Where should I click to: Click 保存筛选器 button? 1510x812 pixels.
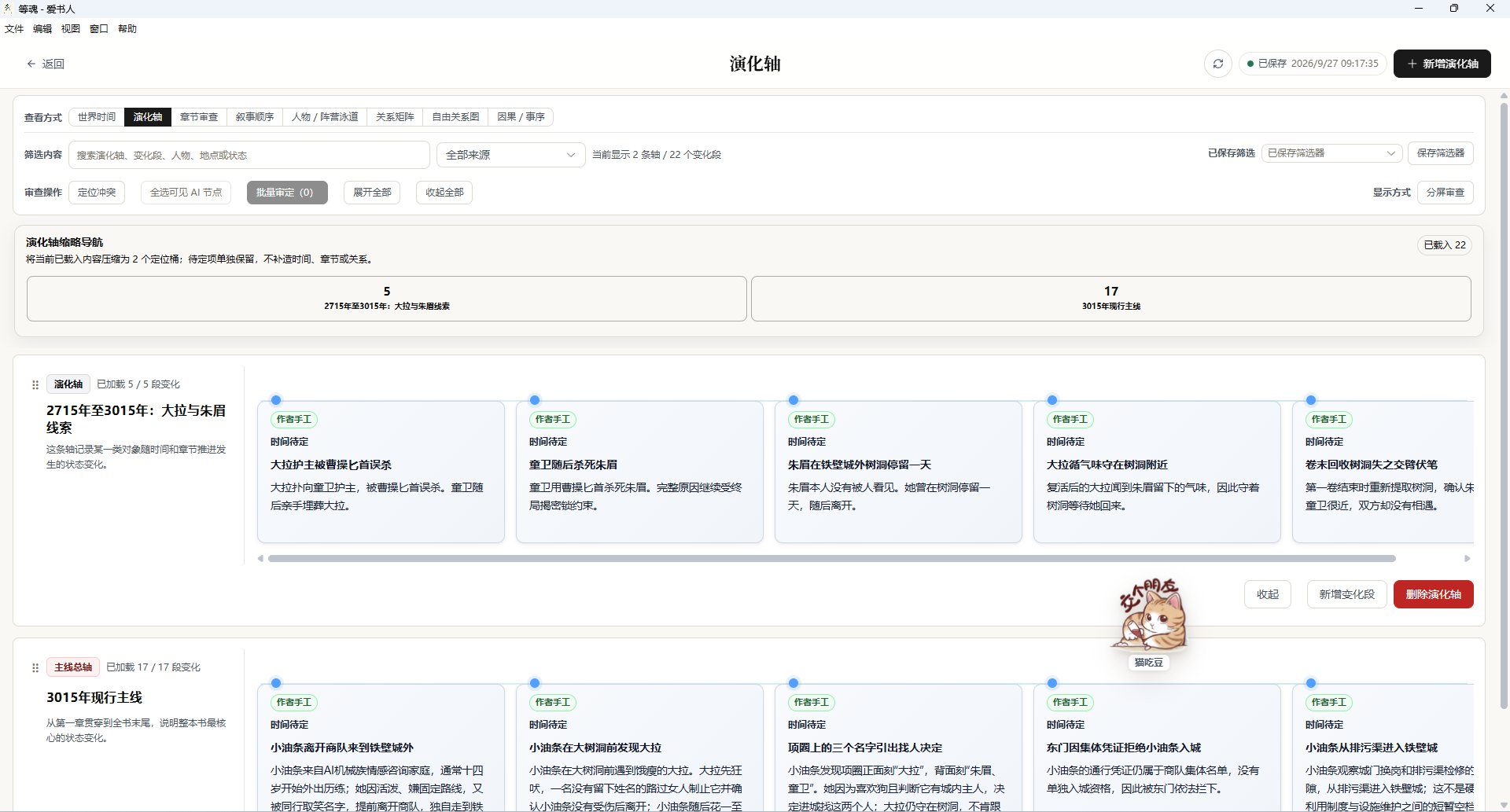tap(1441, 153)
